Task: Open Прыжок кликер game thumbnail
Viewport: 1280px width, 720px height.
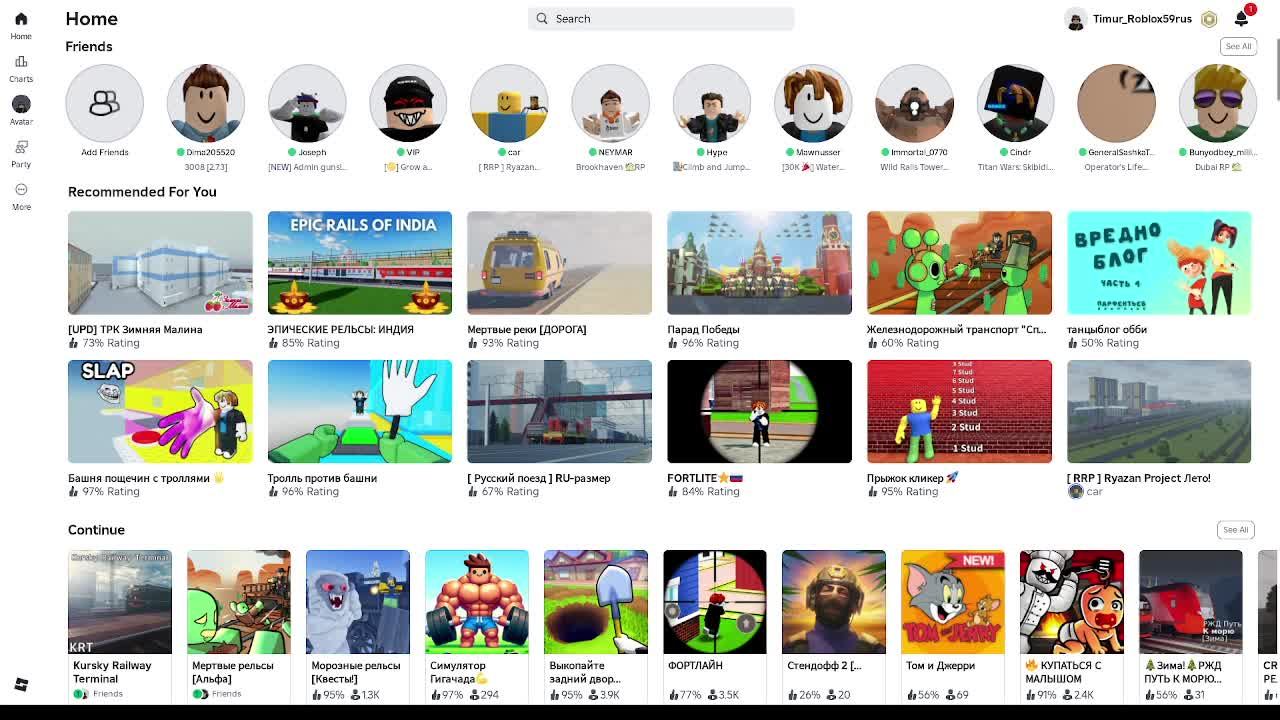Action: [959, 411]
